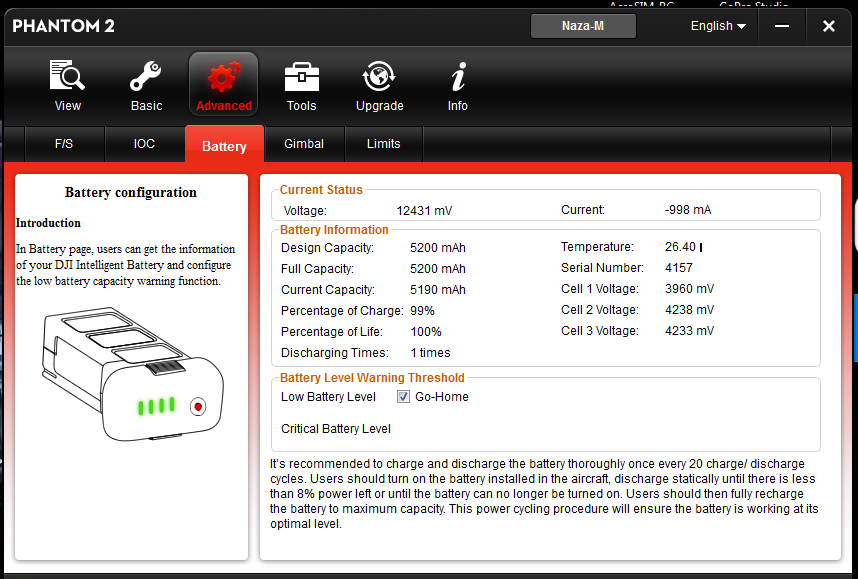Click the Battery Information section title
Viewport: 858px width, 579px height.
[334, 230]
